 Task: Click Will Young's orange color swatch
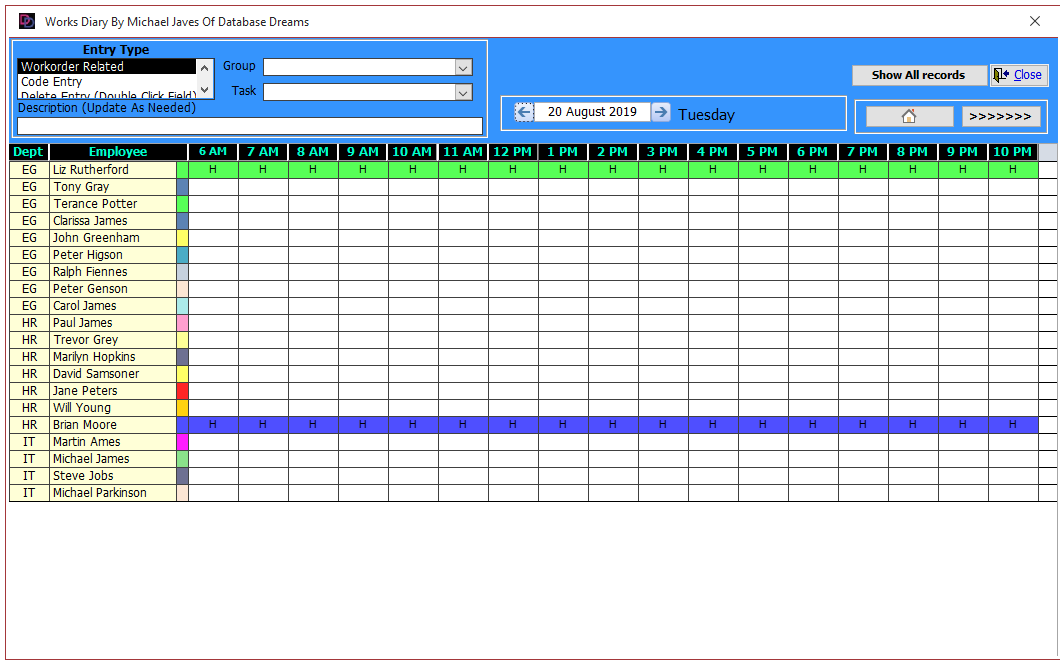click(x=183, y=408)
